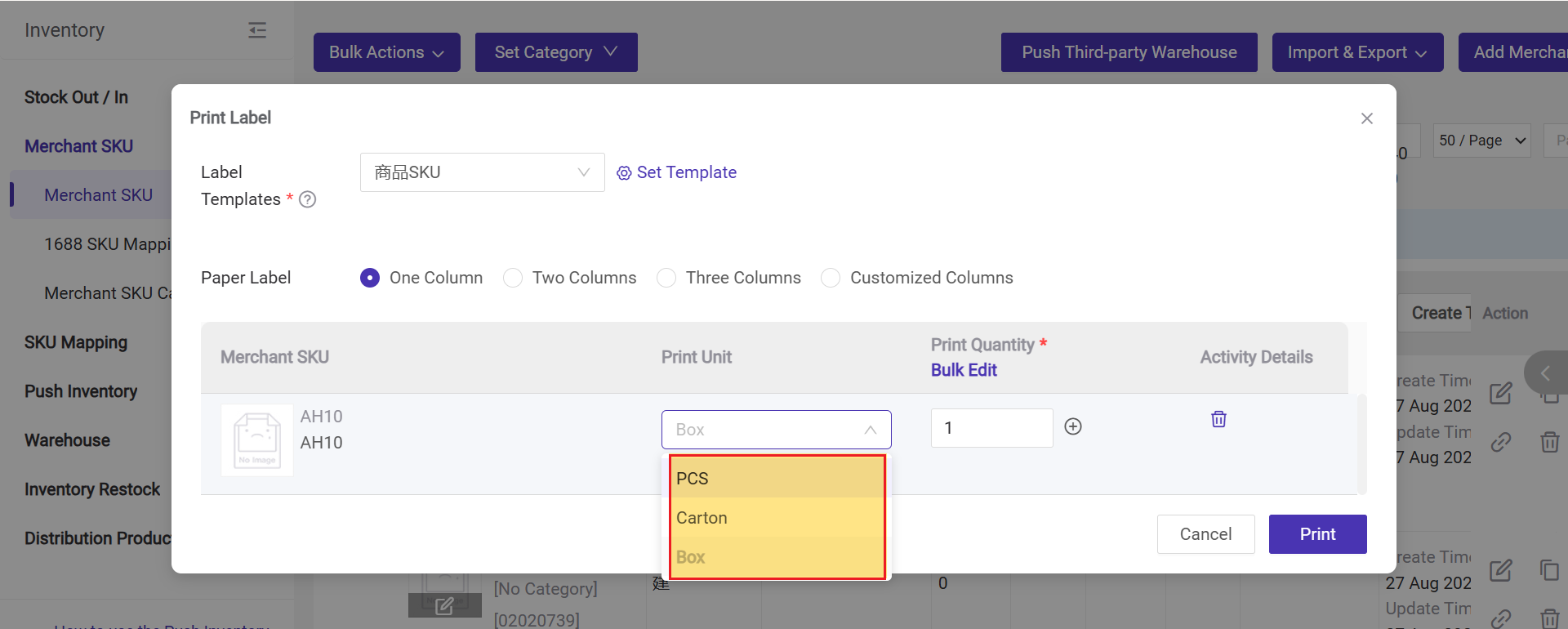Collapse the Print Unit dropdown
Screen dimensions: 1568x629
pos(776,430)
